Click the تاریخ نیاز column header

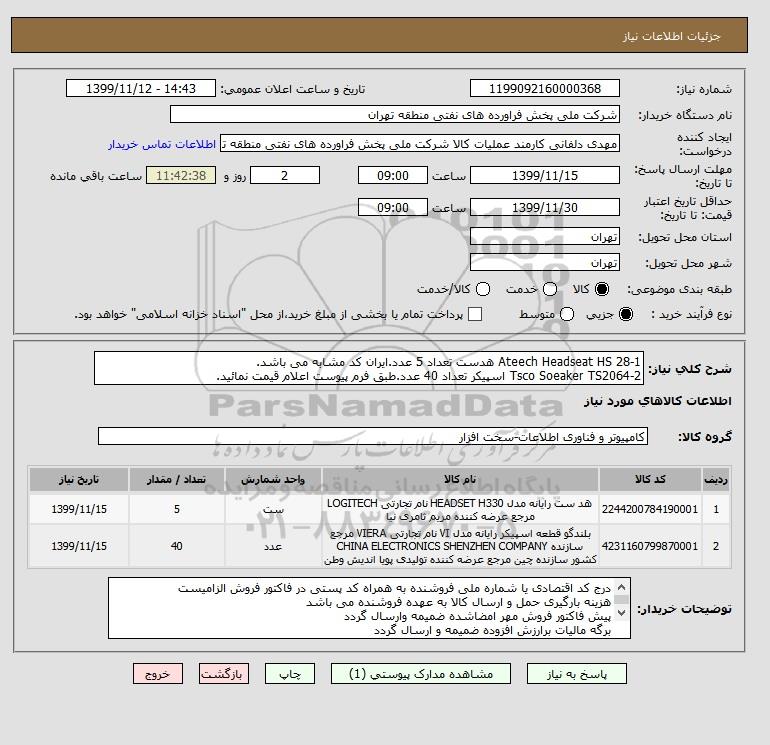pos(79,479)
